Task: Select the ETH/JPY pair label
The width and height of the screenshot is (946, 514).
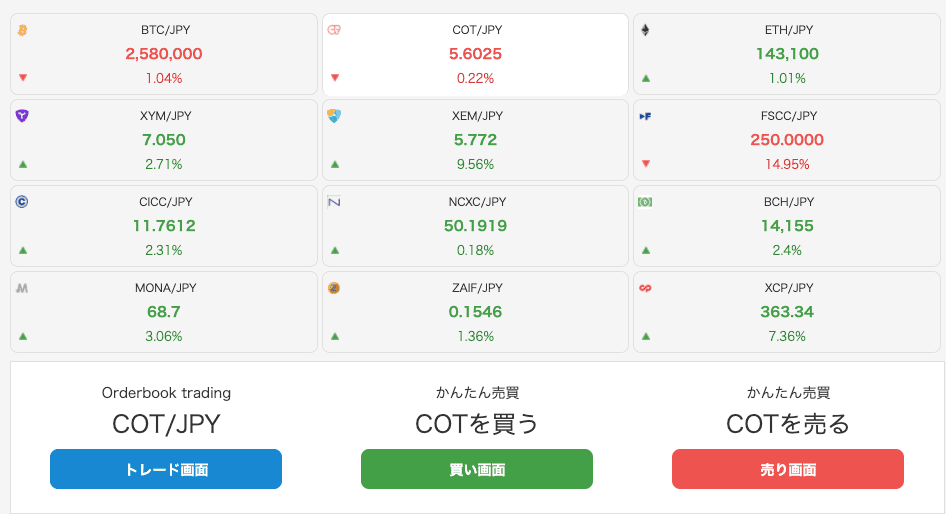Action: tap(789, 30)
